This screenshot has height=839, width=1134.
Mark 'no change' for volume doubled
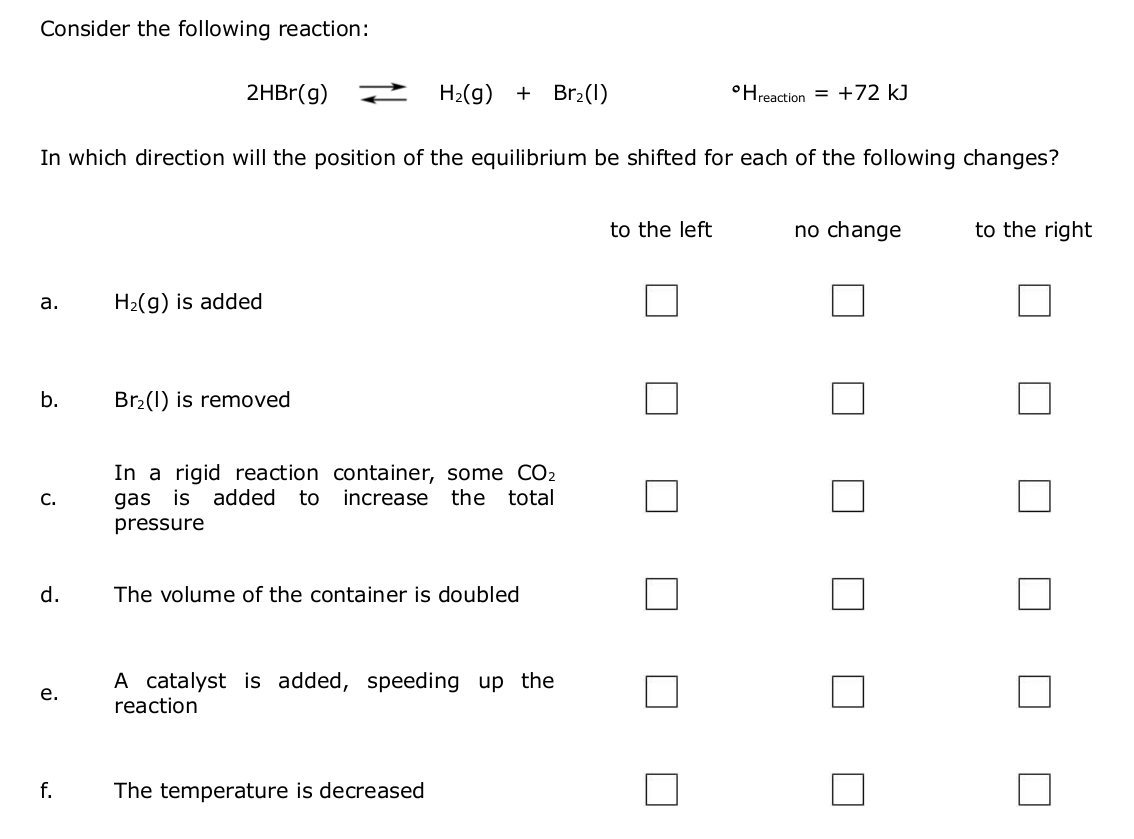(848, 593)
